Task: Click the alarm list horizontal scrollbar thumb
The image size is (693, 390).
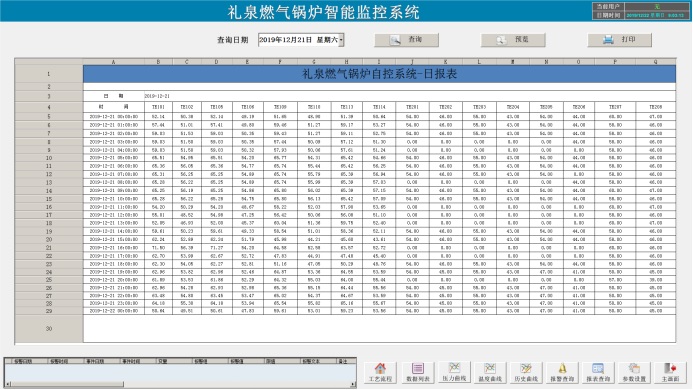Action: (x=67, y=384)
